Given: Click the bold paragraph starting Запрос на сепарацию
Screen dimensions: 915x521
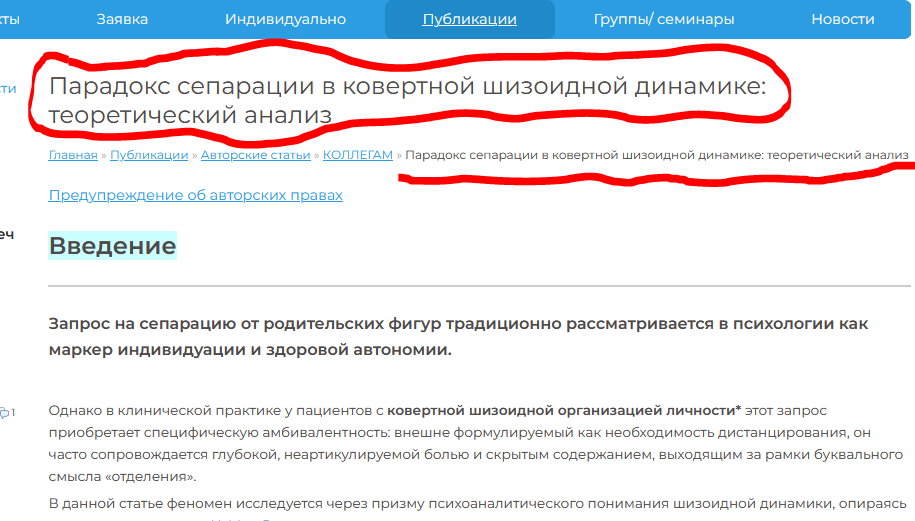Looking at the screenshot, I should pos(458,337).
